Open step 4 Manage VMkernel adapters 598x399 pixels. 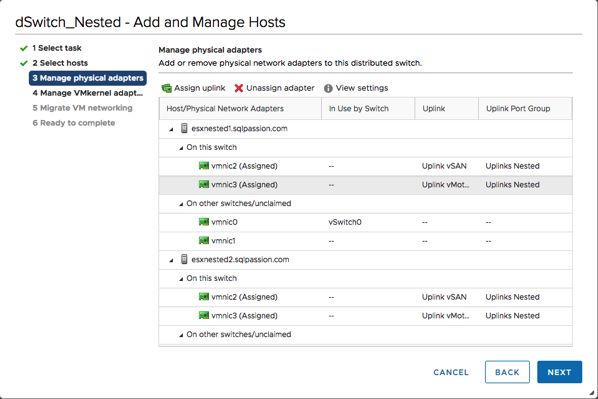88,93
